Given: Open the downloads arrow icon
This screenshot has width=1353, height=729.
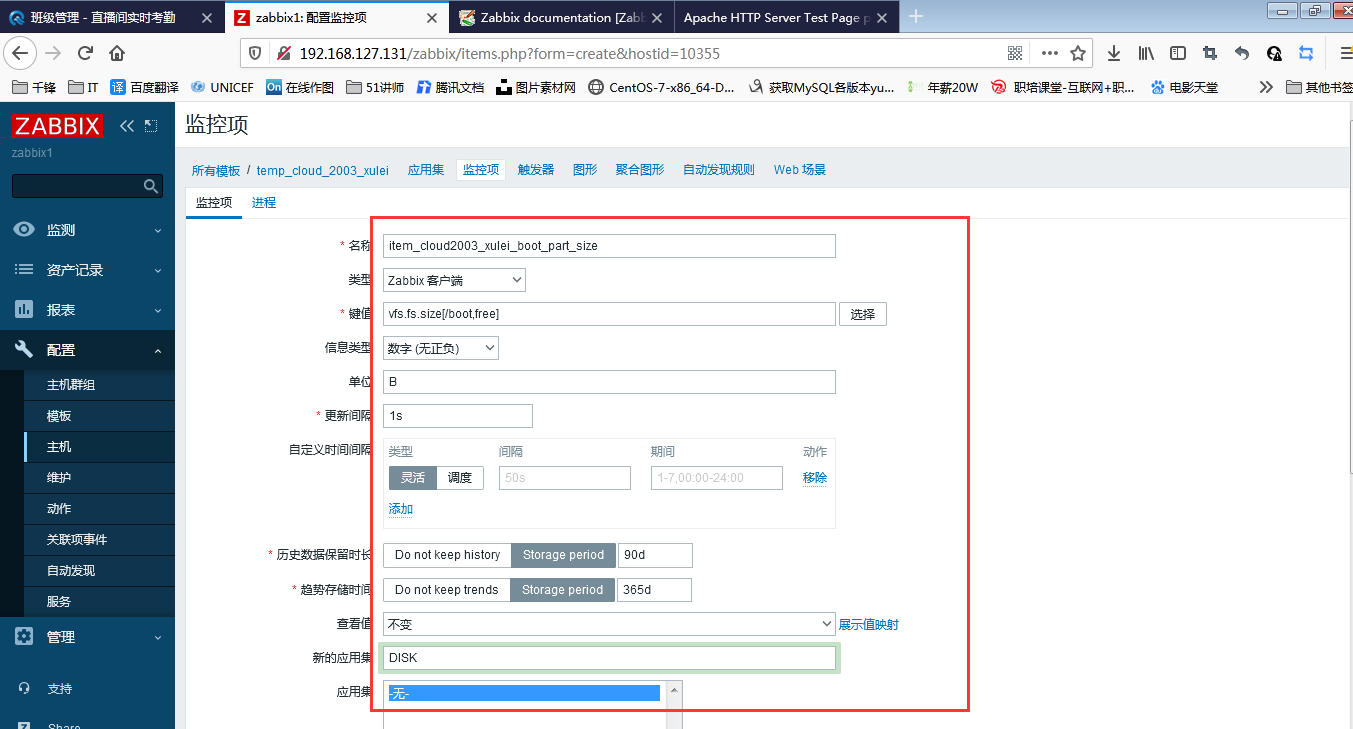Looking at the screenshot, I should (x=1114, y=53).
